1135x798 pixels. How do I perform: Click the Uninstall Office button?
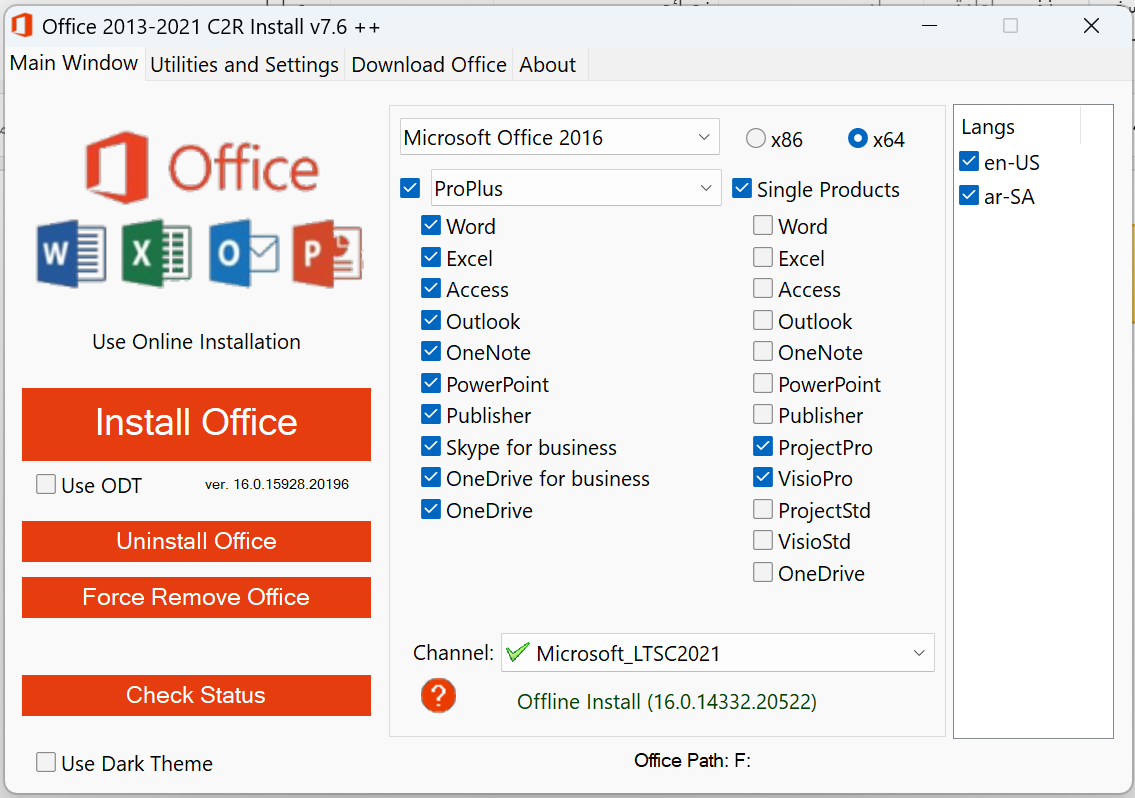[x=196, y=541]
